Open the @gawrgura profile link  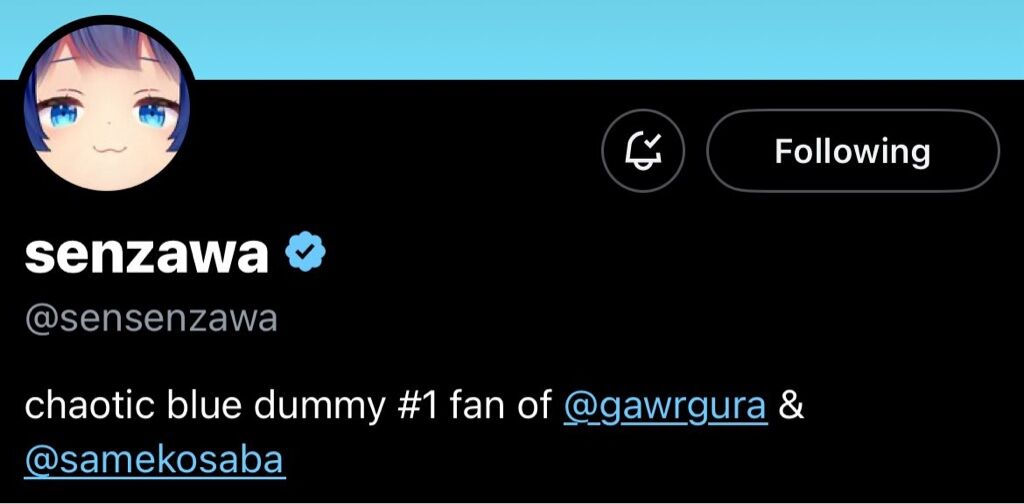point(665,406)
